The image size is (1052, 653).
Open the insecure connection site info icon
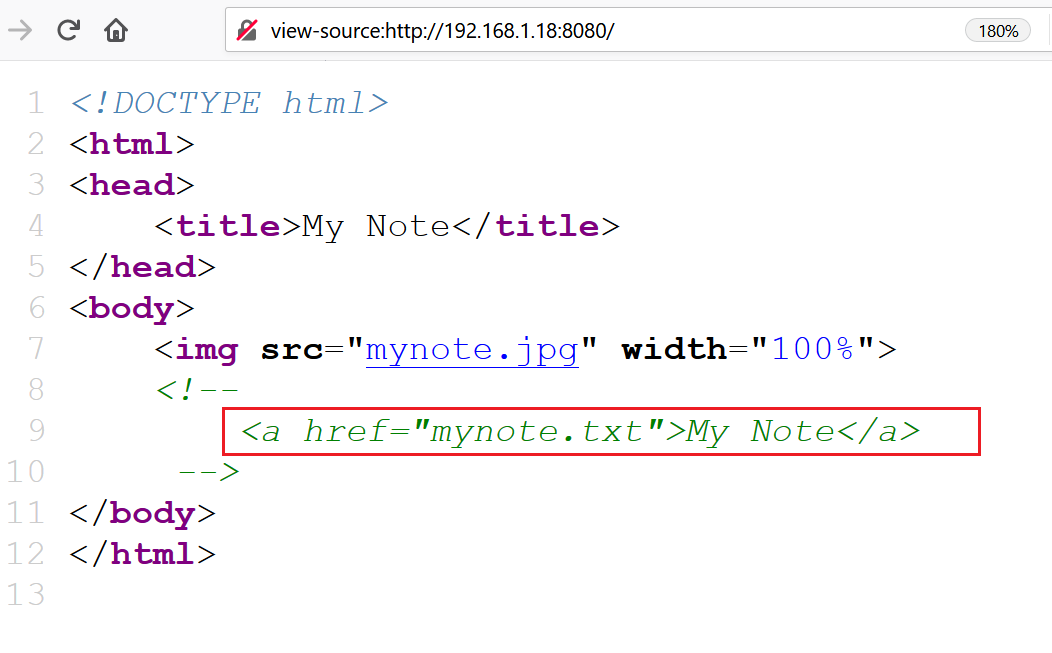(247, 31)
